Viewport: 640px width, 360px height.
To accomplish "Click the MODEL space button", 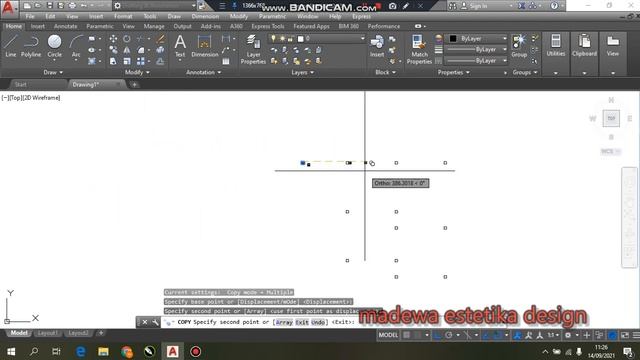I will click(x=388, y=335).
